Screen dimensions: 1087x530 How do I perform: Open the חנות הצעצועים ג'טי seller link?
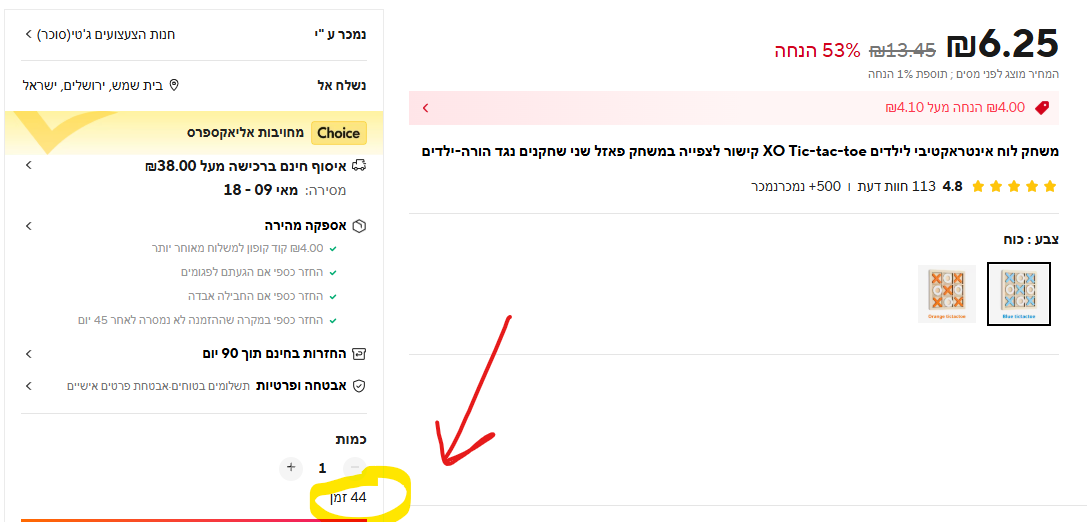(x=108, y=34)
